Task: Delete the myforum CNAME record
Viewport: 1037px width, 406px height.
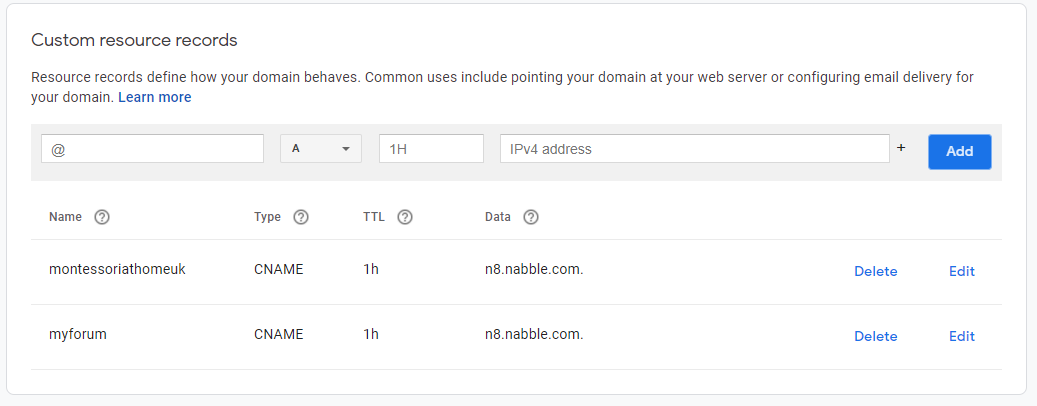Action: [x=875, y=336]
